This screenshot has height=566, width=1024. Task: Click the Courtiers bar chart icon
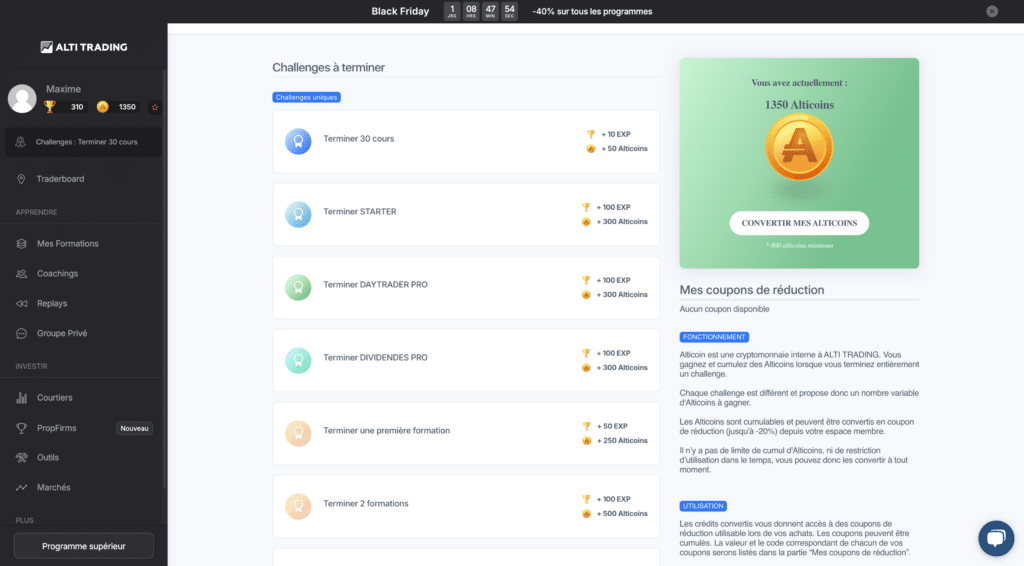point(22,398)
